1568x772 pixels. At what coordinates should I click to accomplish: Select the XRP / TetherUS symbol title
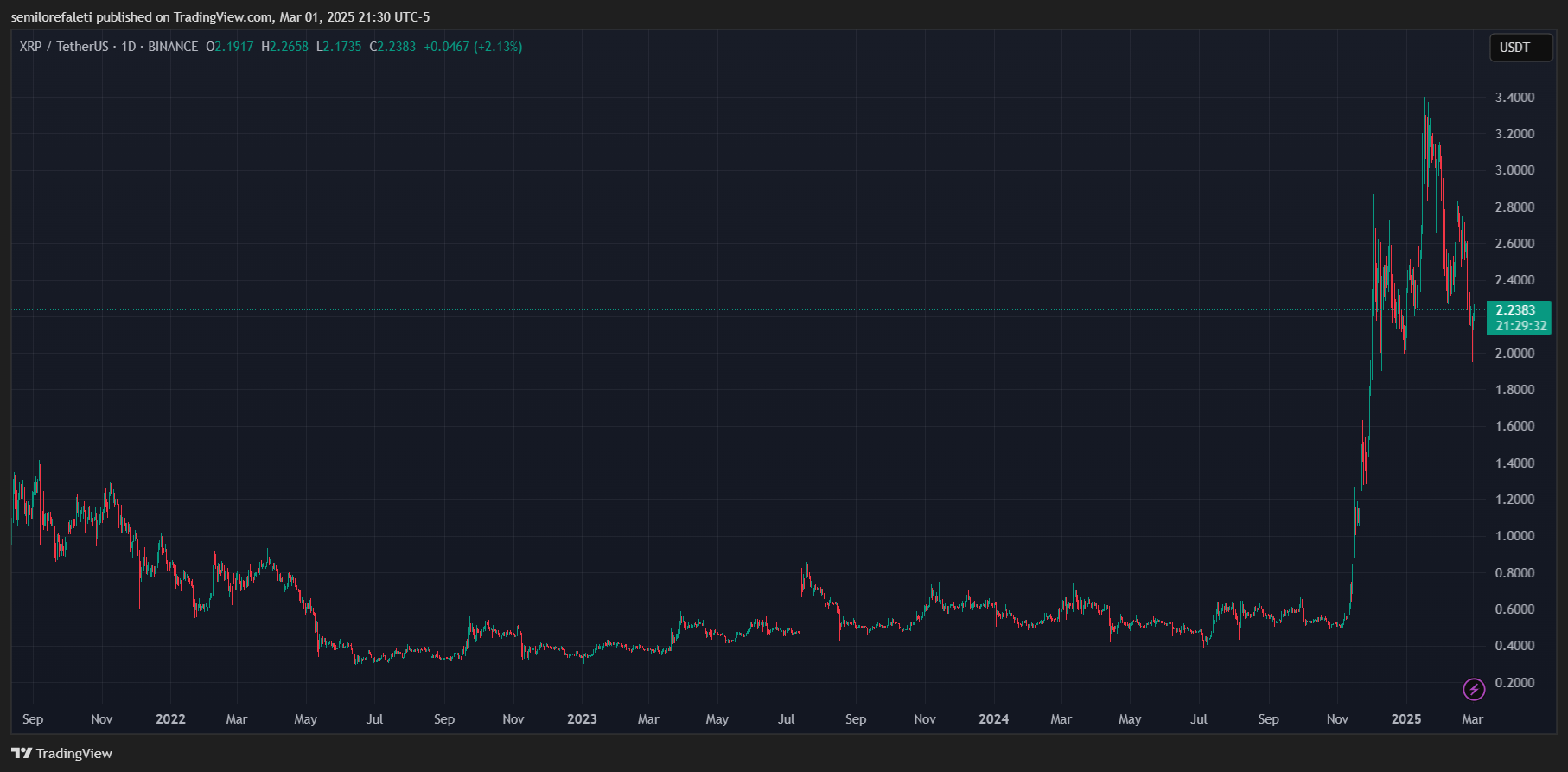coord(64,47)
